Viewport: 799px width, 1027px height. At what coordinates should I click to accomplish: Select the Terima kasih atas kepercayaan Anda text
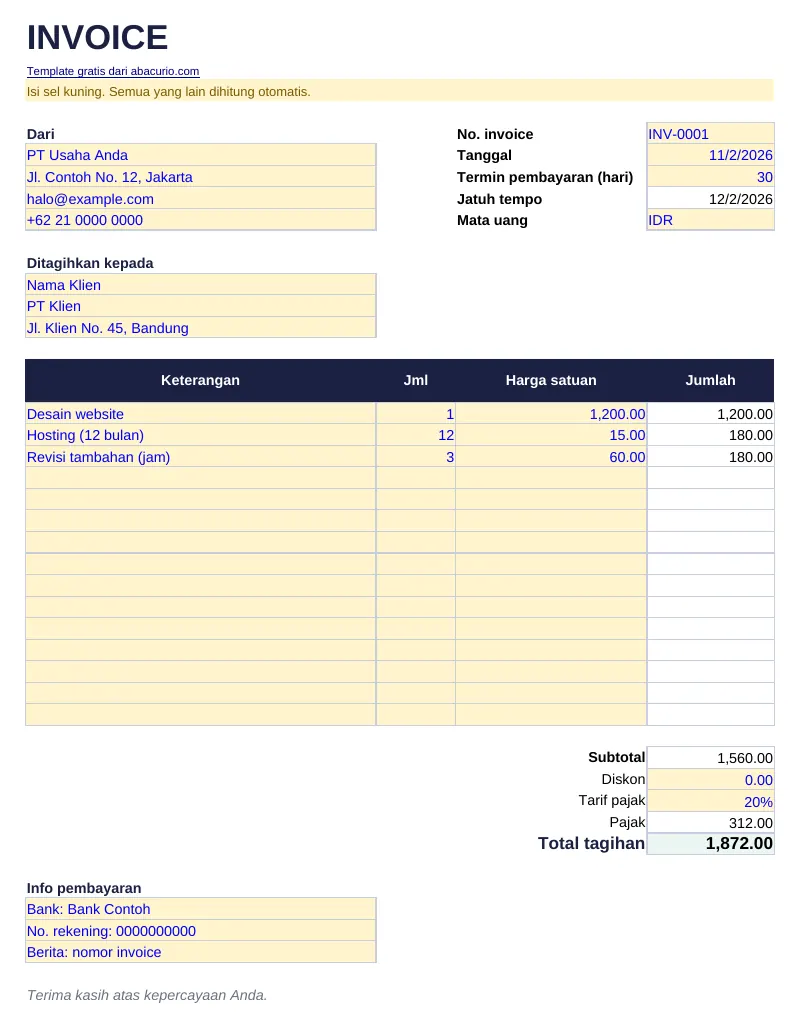(147, 995)
